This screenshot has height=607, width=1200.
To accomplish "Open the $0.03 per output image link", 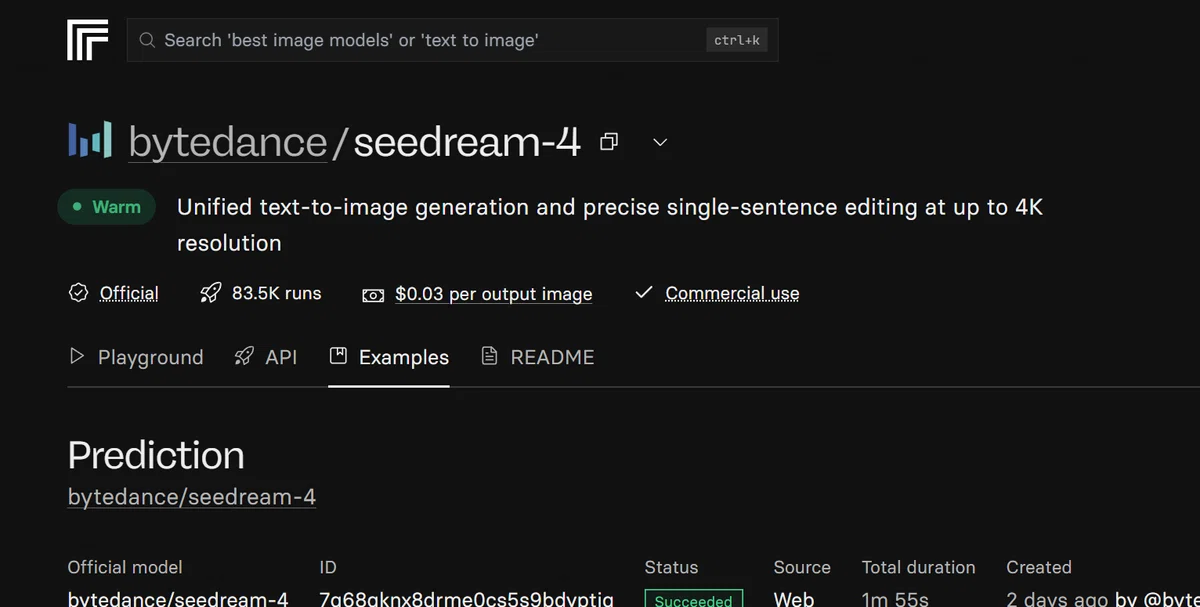I will (494, 294).
